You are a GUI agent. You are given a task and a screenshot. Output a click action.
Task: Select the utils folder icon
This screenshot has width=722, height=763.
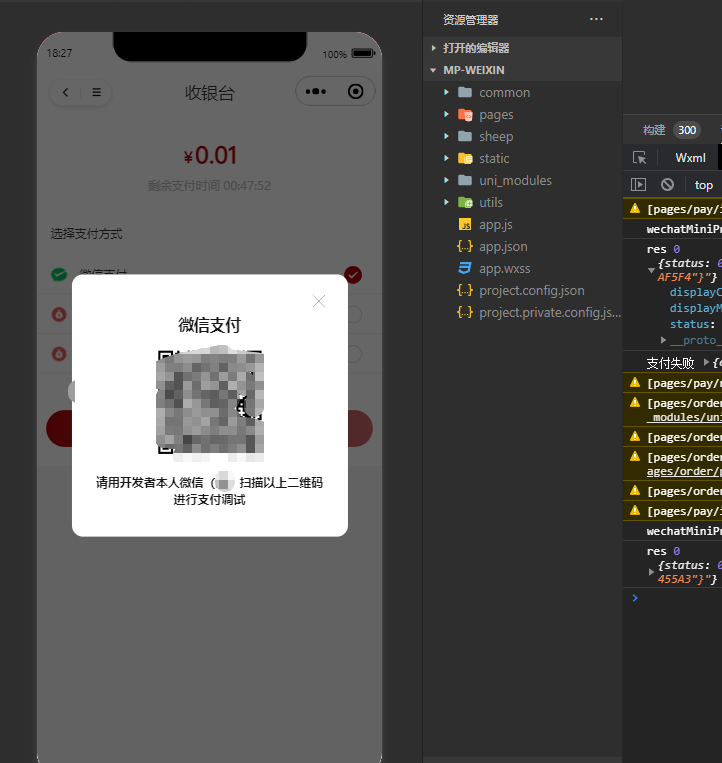point(465,202)
